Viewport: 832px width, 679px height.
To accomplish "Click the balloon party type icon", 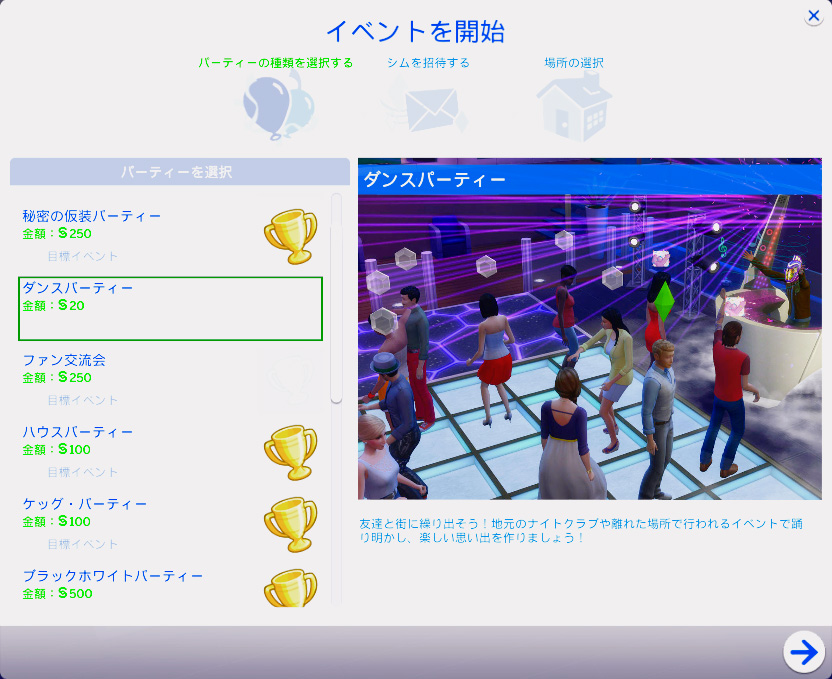I will [x=277, y=104].
